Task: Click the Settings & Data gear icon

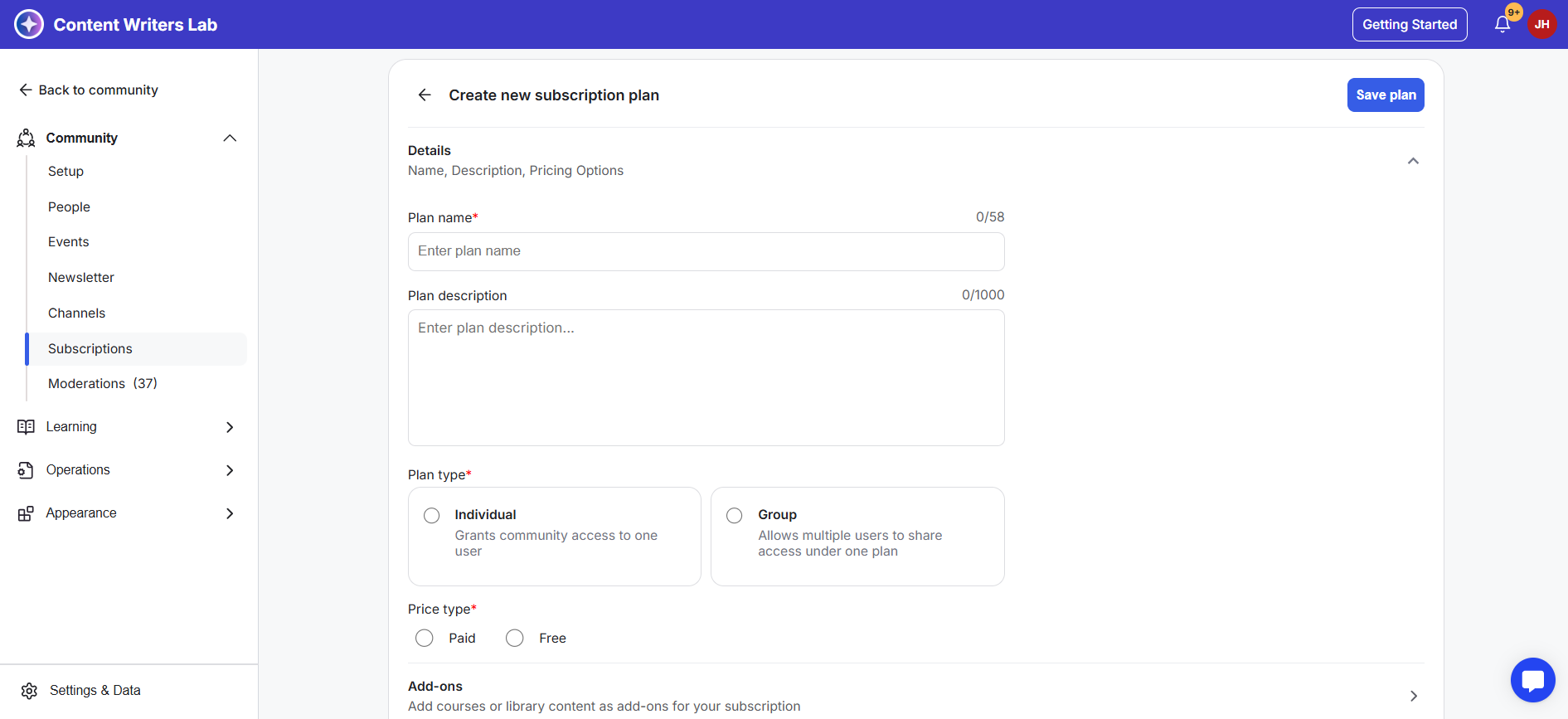Action: (30, 691)
